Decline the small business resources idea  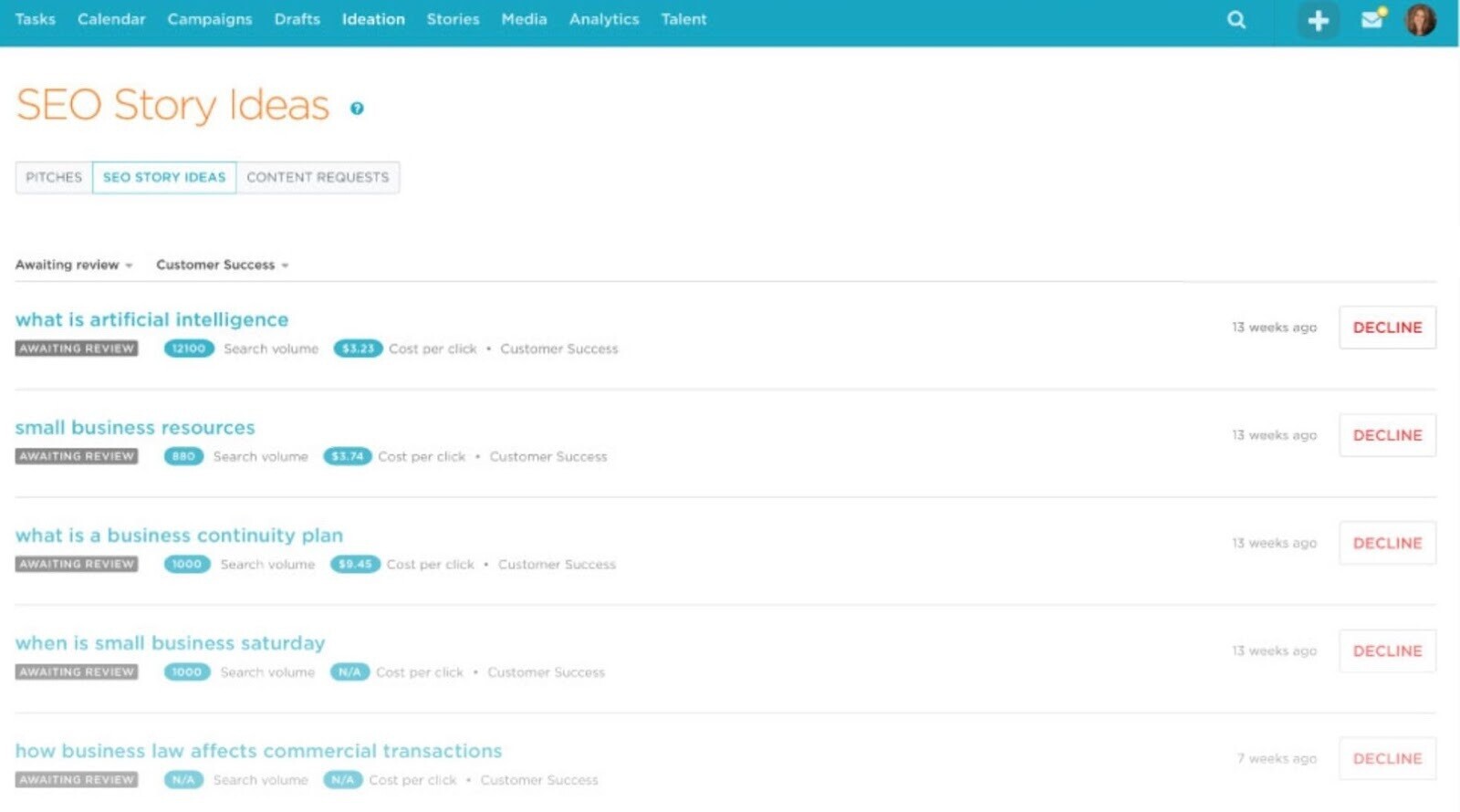click(1387, 435)
